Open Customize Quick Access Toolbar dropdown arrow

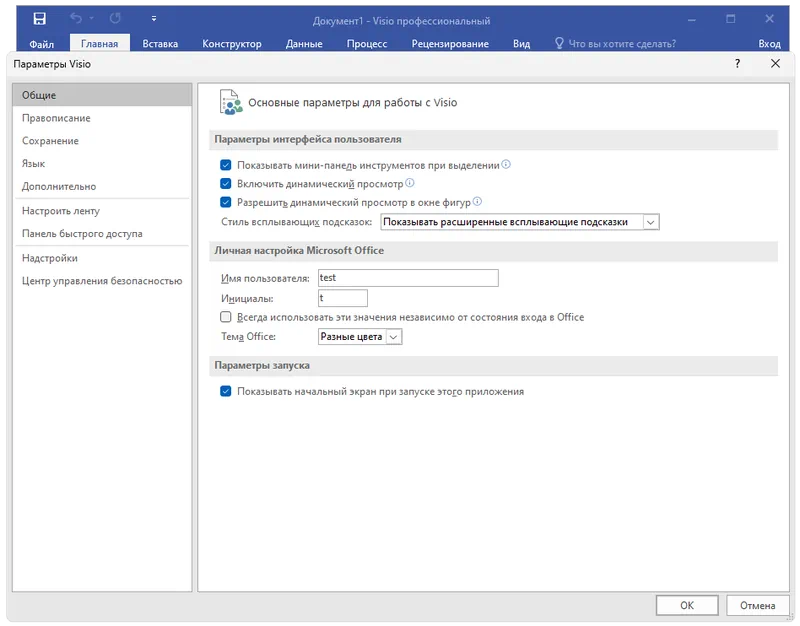click(153, 19)
